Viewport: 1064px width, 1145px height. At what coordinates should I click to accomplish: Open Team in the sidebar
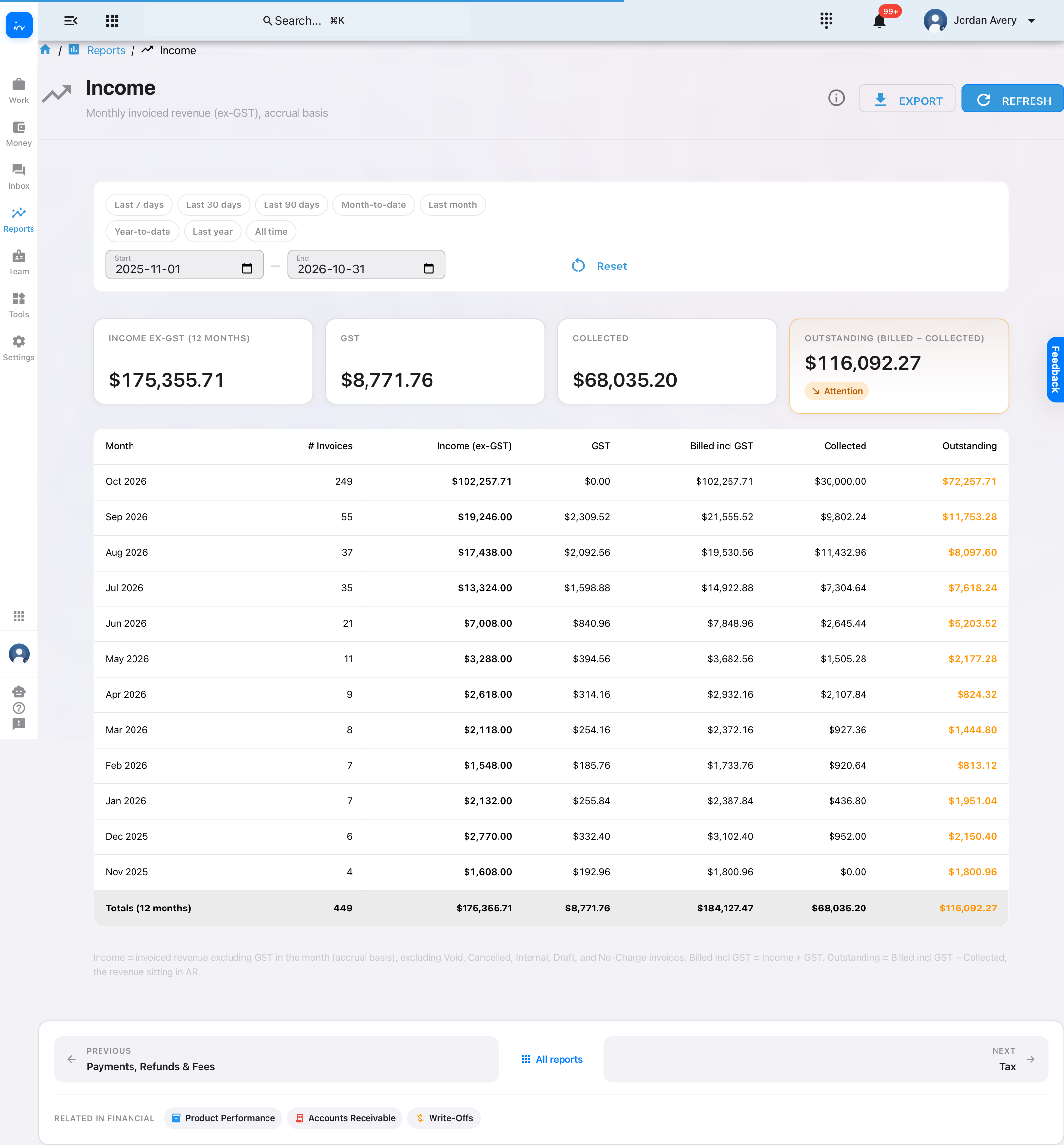point(19,263)
